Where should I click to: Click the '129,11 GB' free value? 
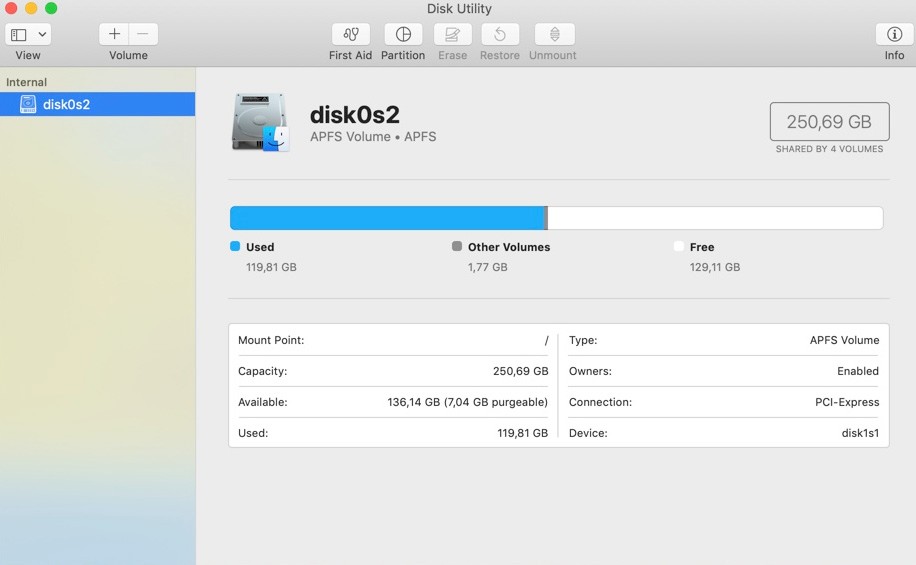pos(714,267)
